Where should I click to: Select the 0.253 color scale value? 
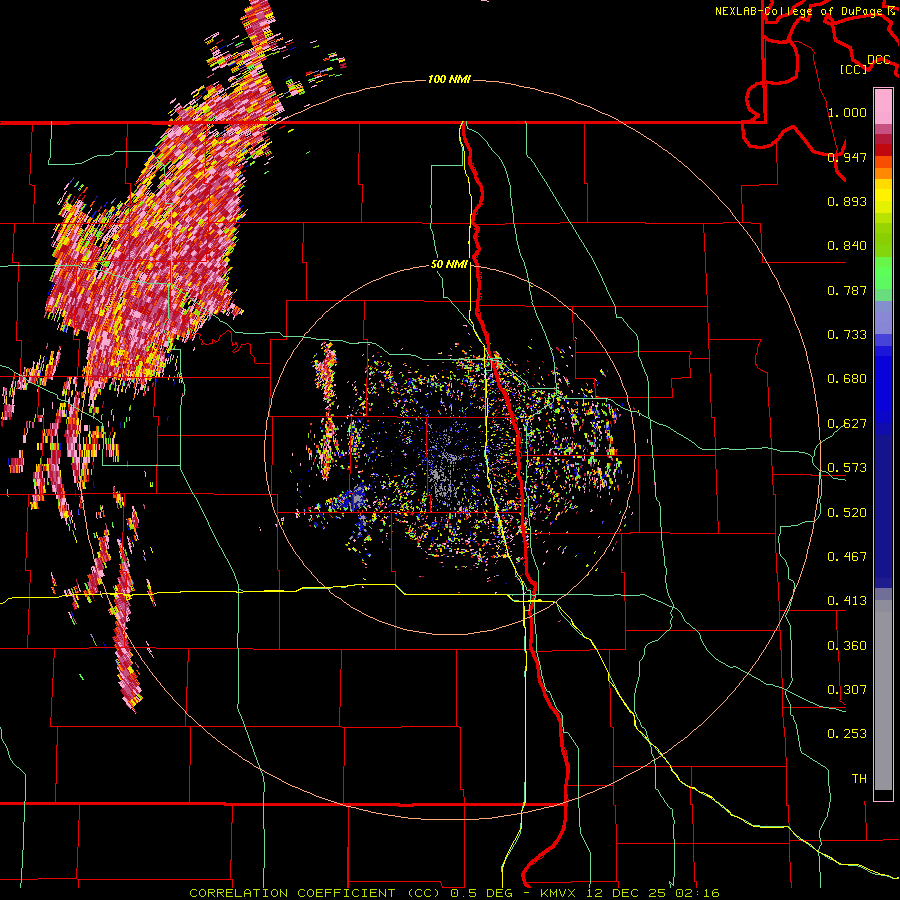(847, 734)
